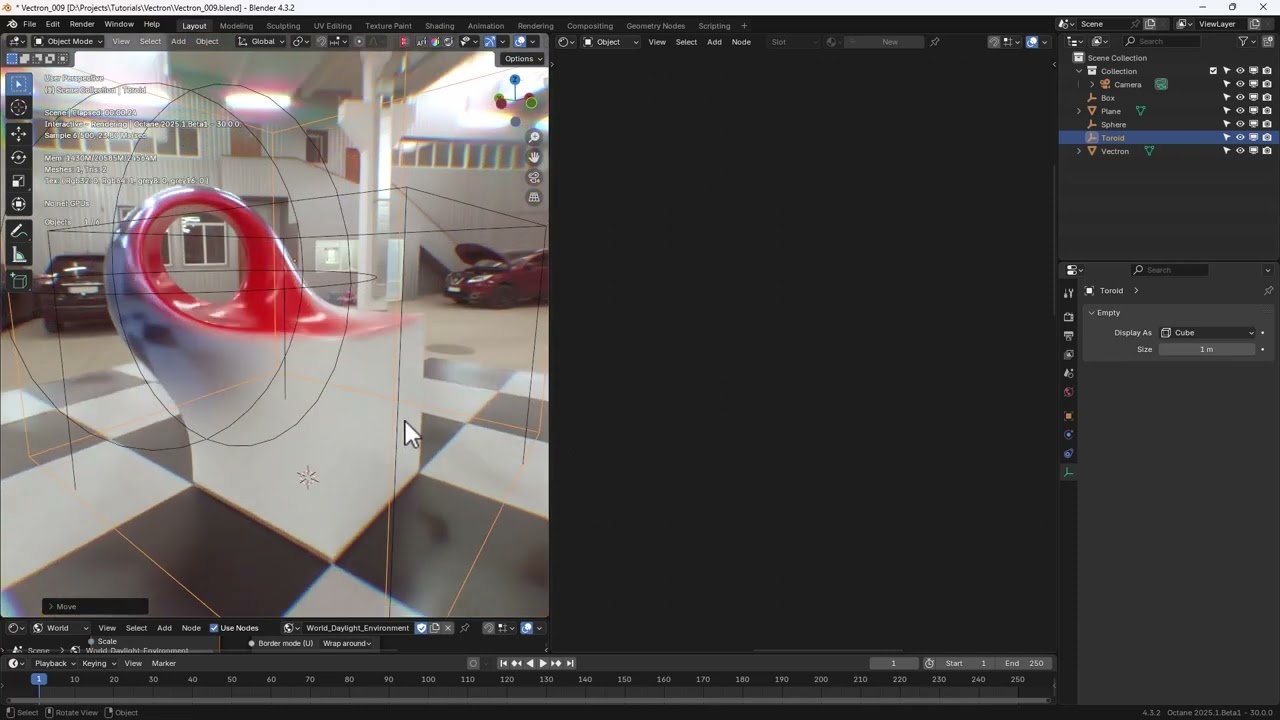Image resolution: width=1280 pixels, height=720 pixels.
Task: Open the Tool properties tab
Action: (1068, 293)
